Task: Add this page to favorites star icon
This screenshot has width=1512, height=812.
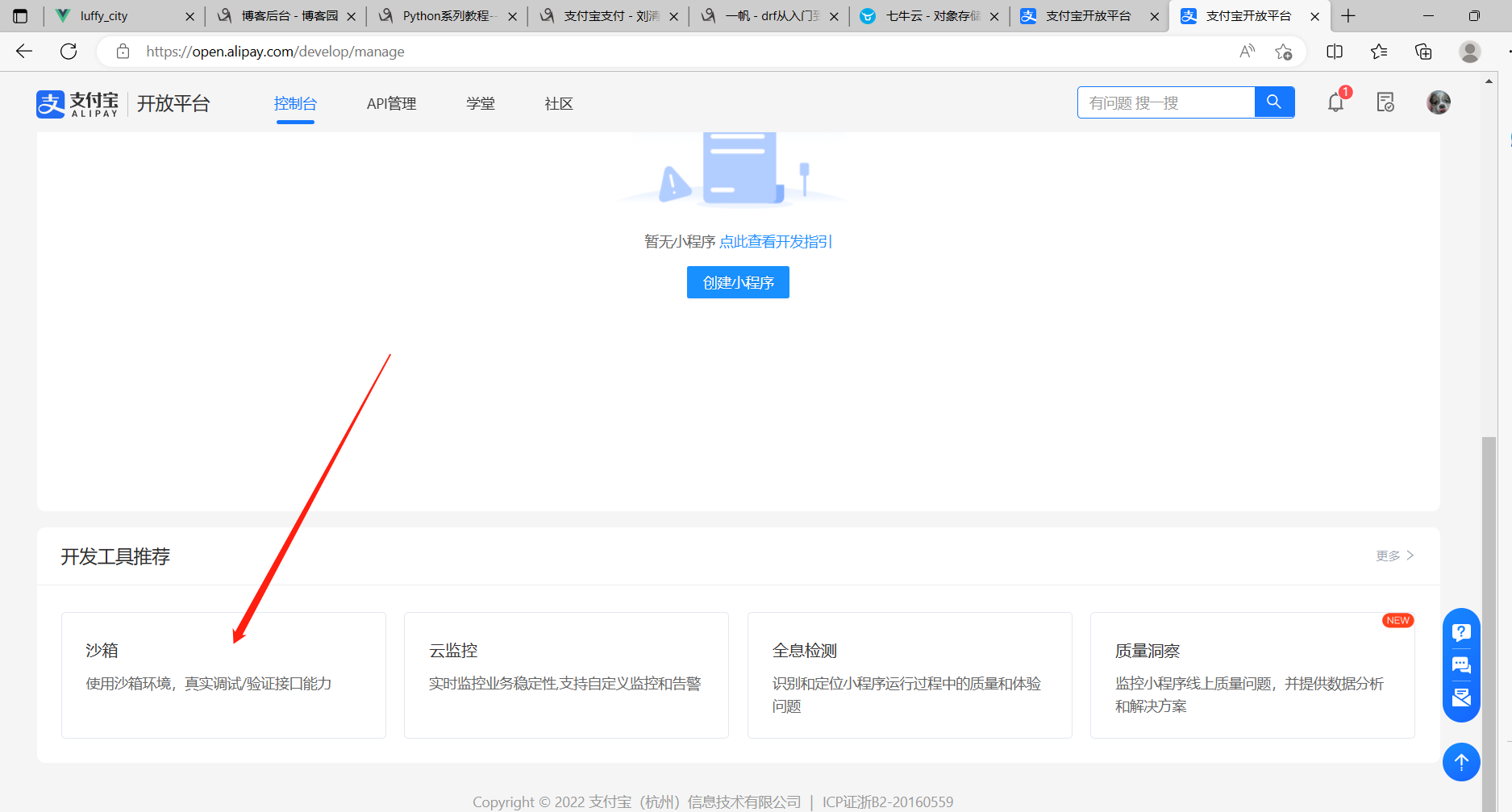Action: (1283, 52)
